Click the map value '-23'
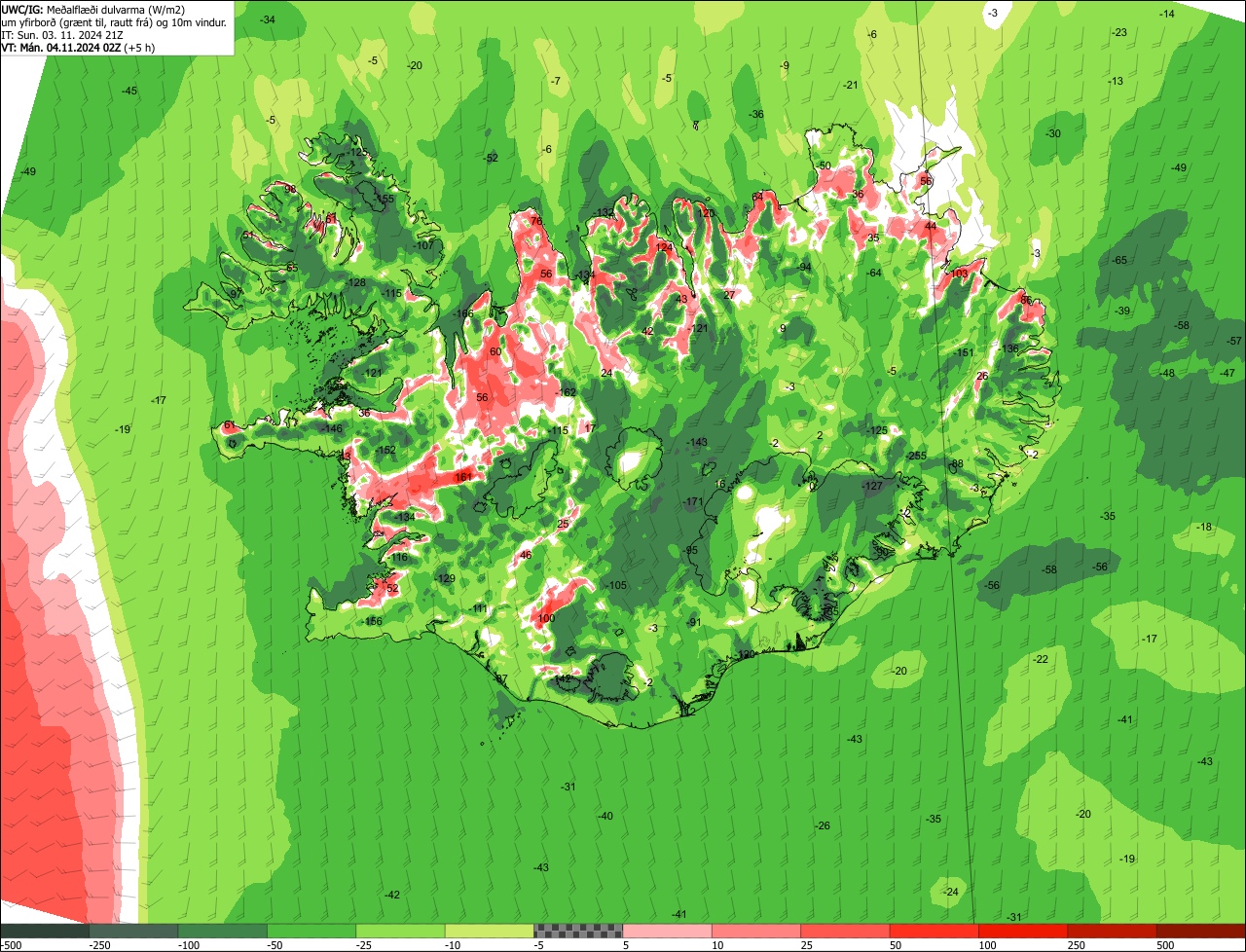The height and width of the screenshot is (952, 1246). [1119, 32]
